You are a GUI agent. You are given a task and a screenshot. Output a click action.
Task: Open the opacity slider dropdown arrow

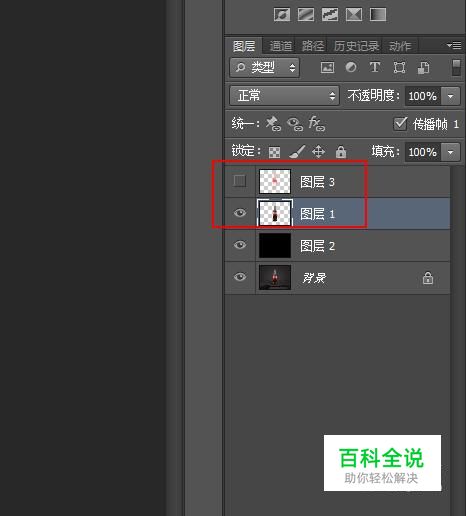[450, 96]
